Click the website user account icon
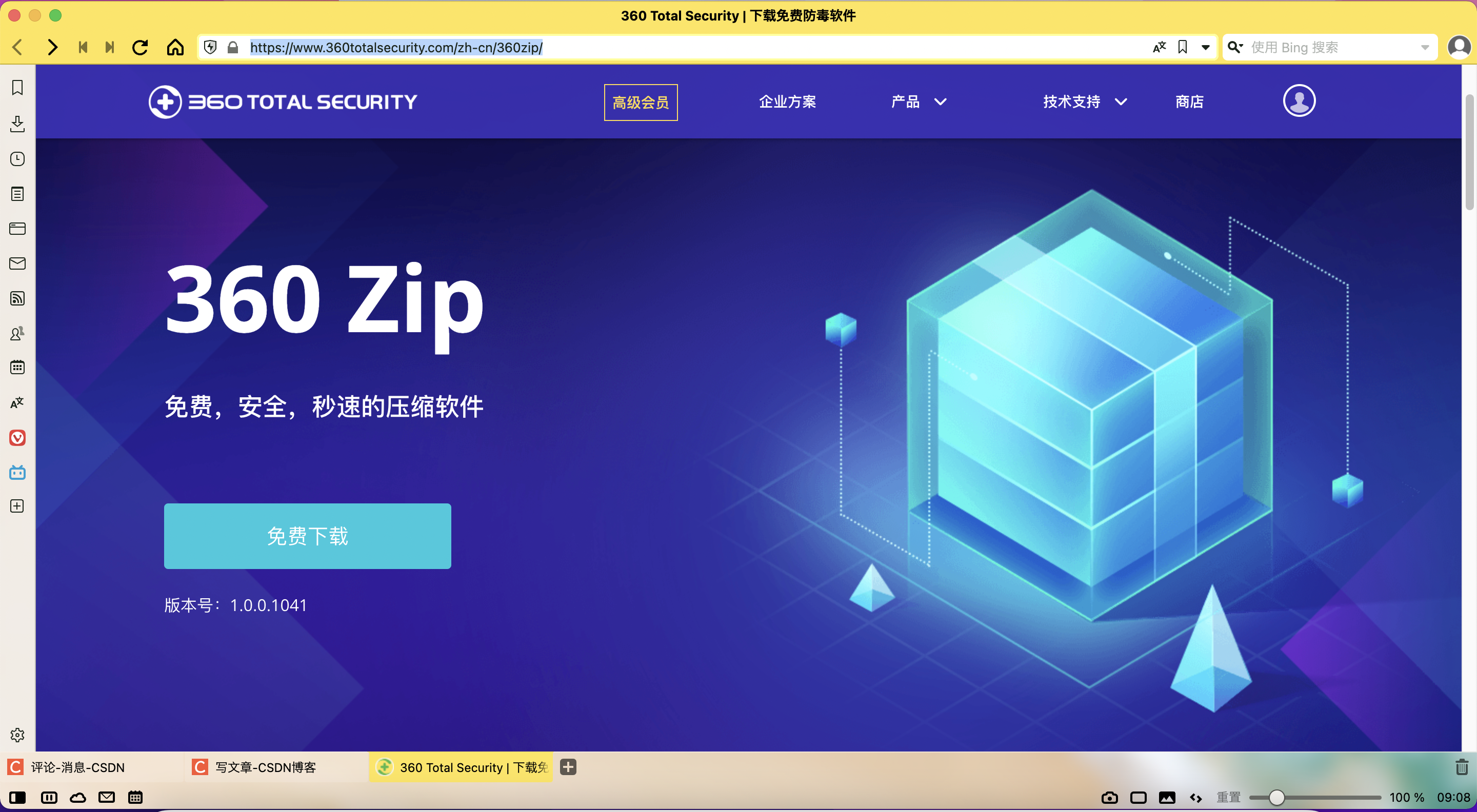Screen dimensions: 1477x812 [1299, 101]
